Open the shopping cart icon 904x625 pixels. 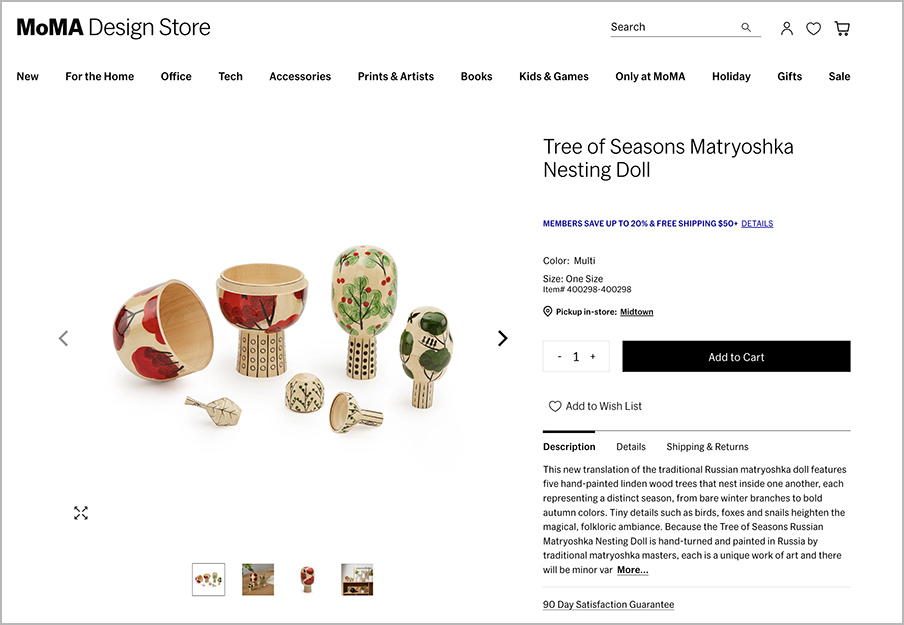(842, 29)
